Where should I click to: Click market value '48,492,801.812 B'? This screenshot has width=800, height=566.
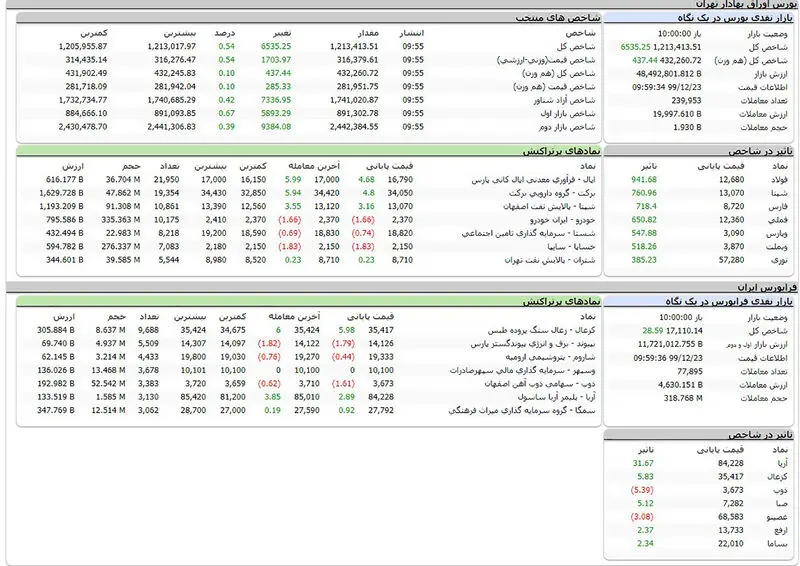[x=668, y=73]
